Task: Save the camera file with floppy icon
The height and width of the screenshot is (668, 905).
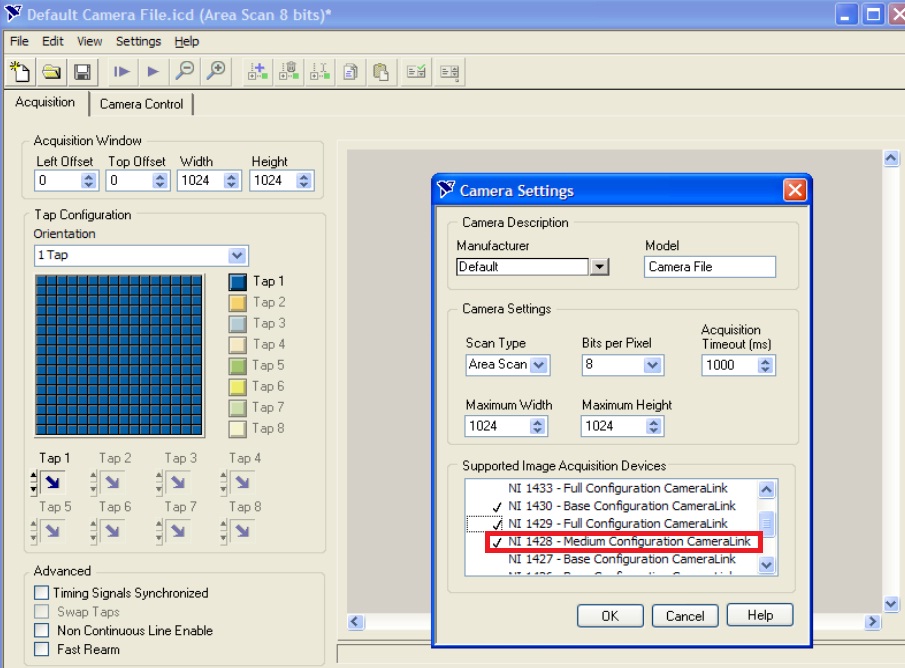Action: [82, 72]
